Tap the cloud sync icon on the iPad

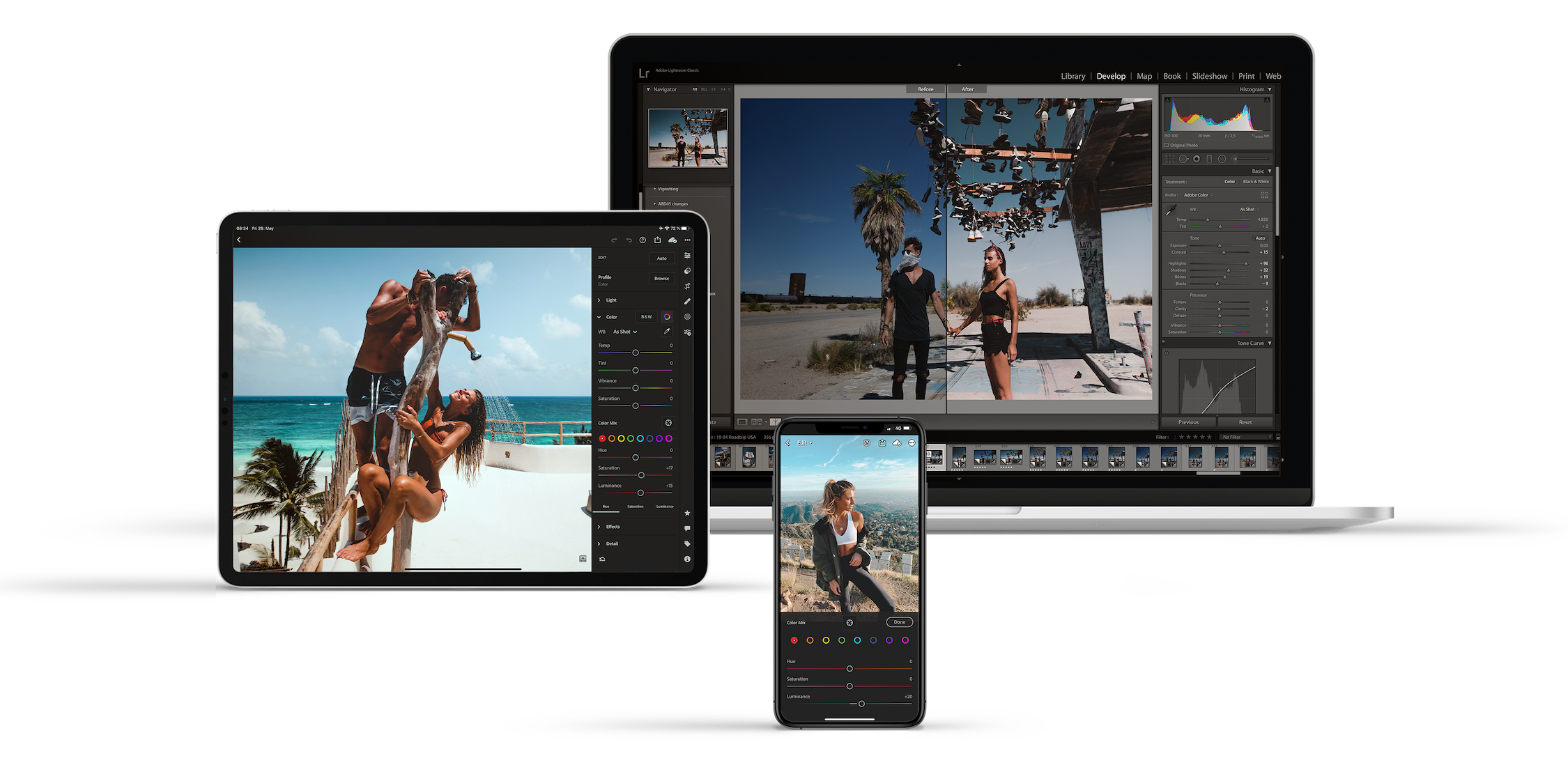[x=672, y=240]
